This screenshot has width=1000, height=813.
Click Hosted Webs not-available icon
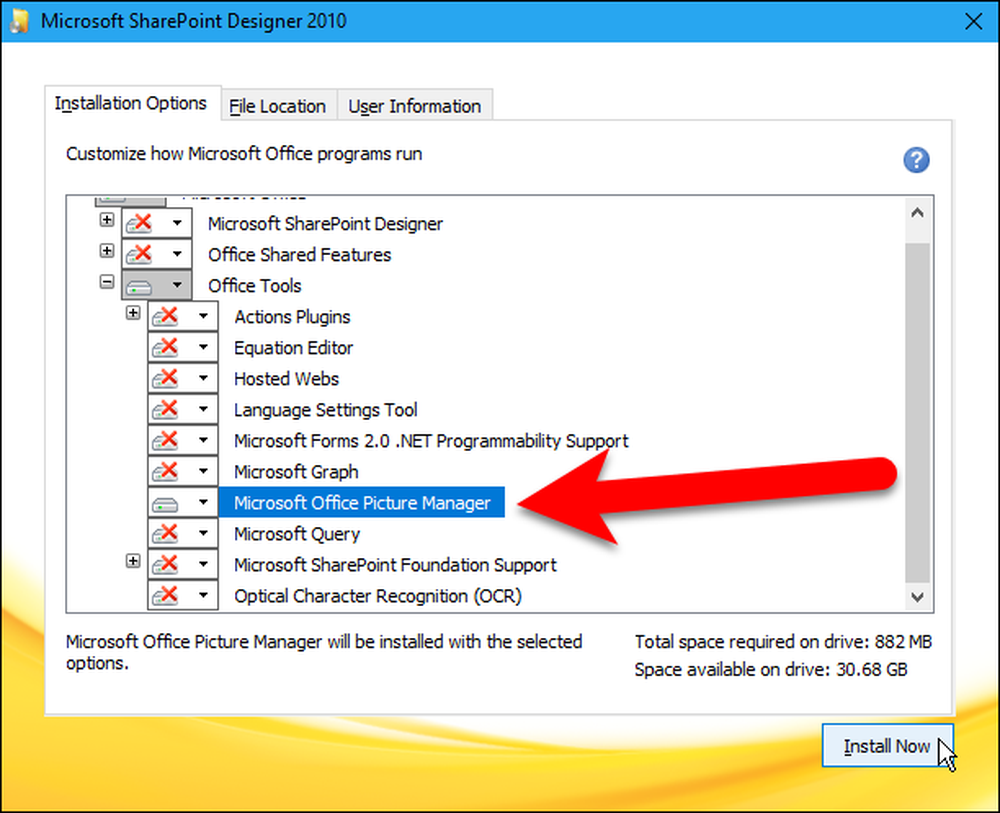coord(165,379)
